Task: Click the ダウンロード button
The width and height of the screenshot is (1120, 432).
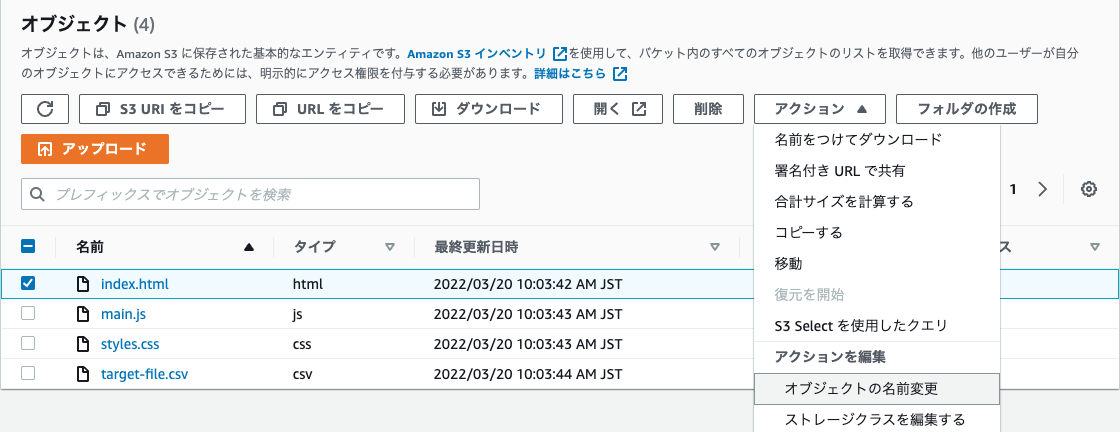Action: click(489, 109)
